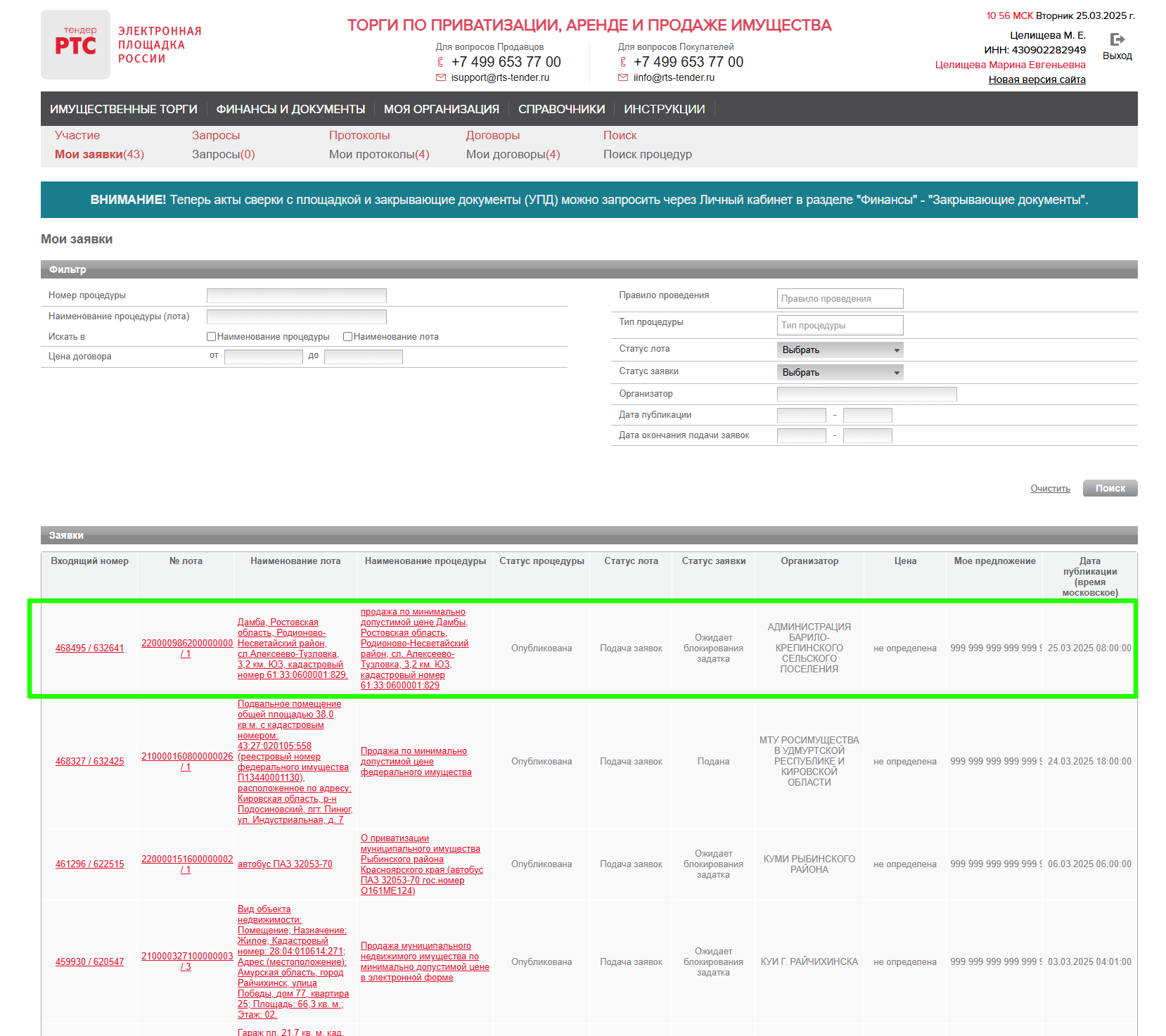Viewport: 1166px width, 1036px height.
Task: Open 'ИНСТРУКЦИИ' menu
Action: (665, 109)
